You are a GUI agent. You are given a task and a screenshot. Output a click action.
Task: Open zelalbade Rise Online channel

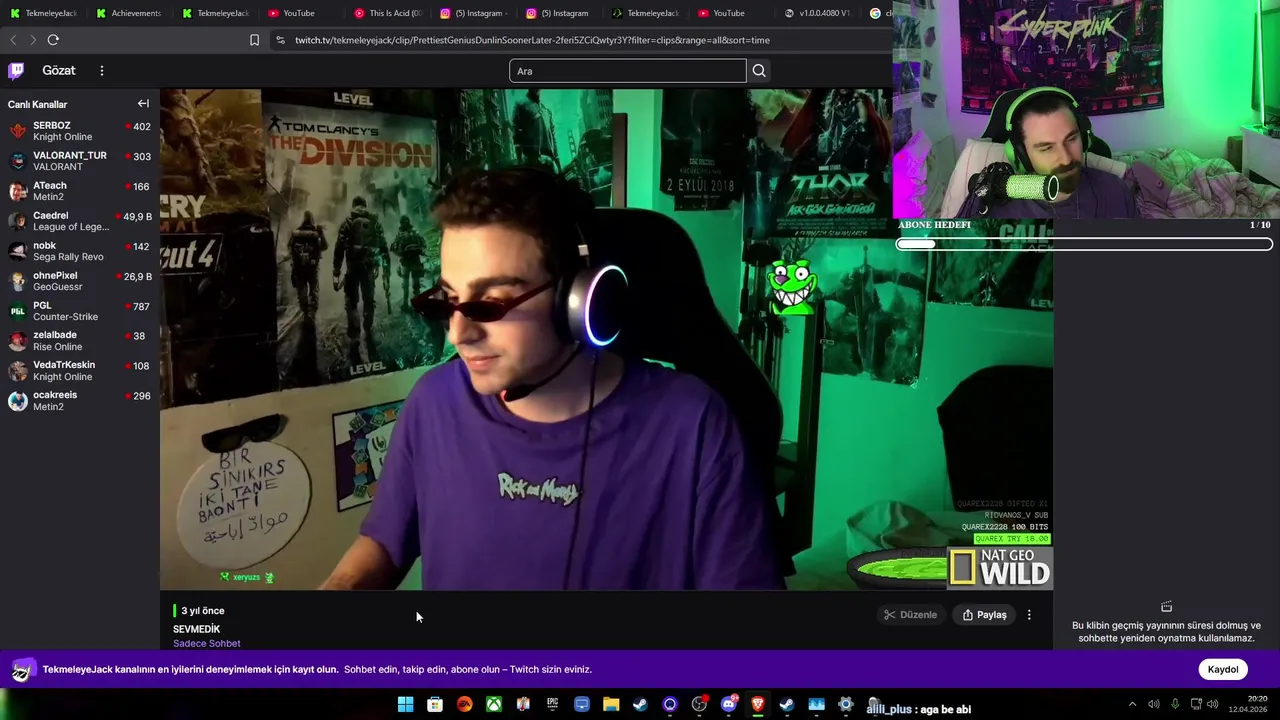(x=80, y=341)
